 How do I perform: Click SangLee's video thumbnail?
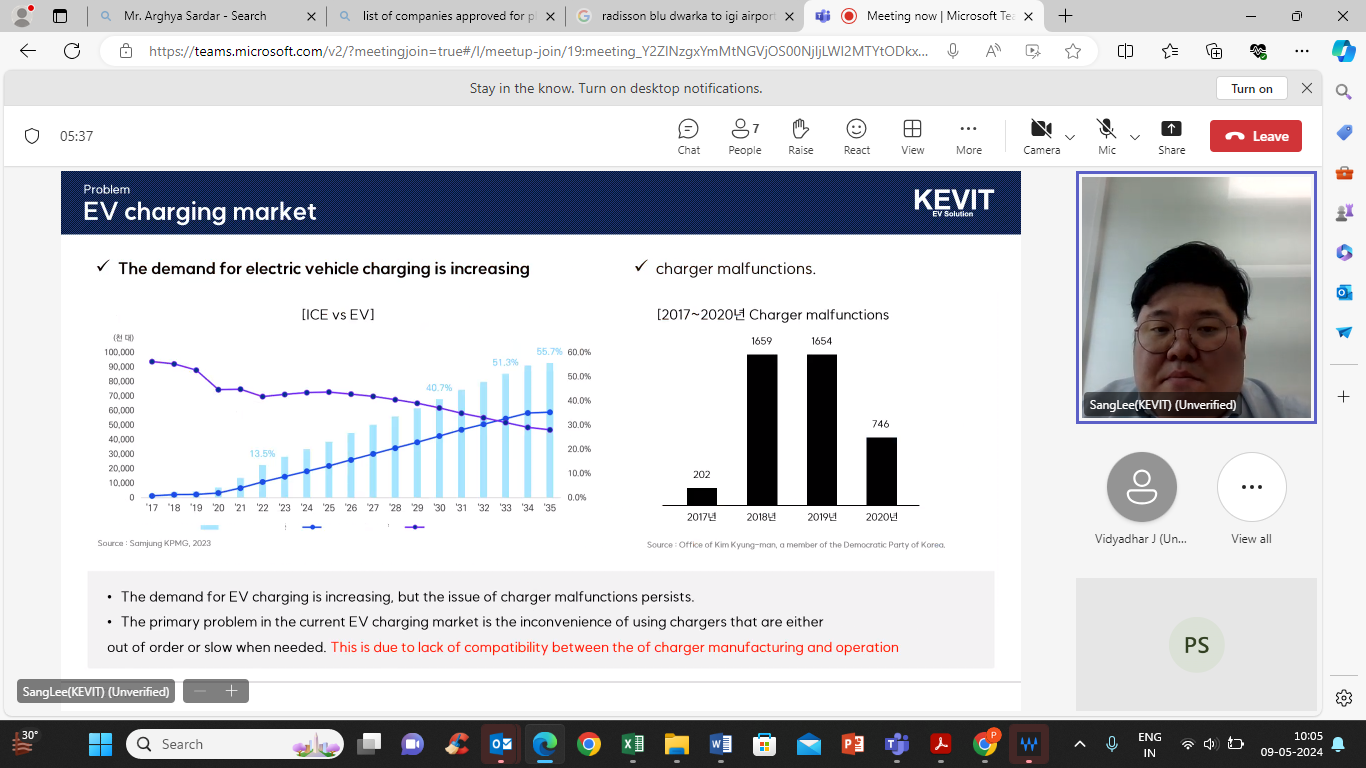tap(1196, 297)
